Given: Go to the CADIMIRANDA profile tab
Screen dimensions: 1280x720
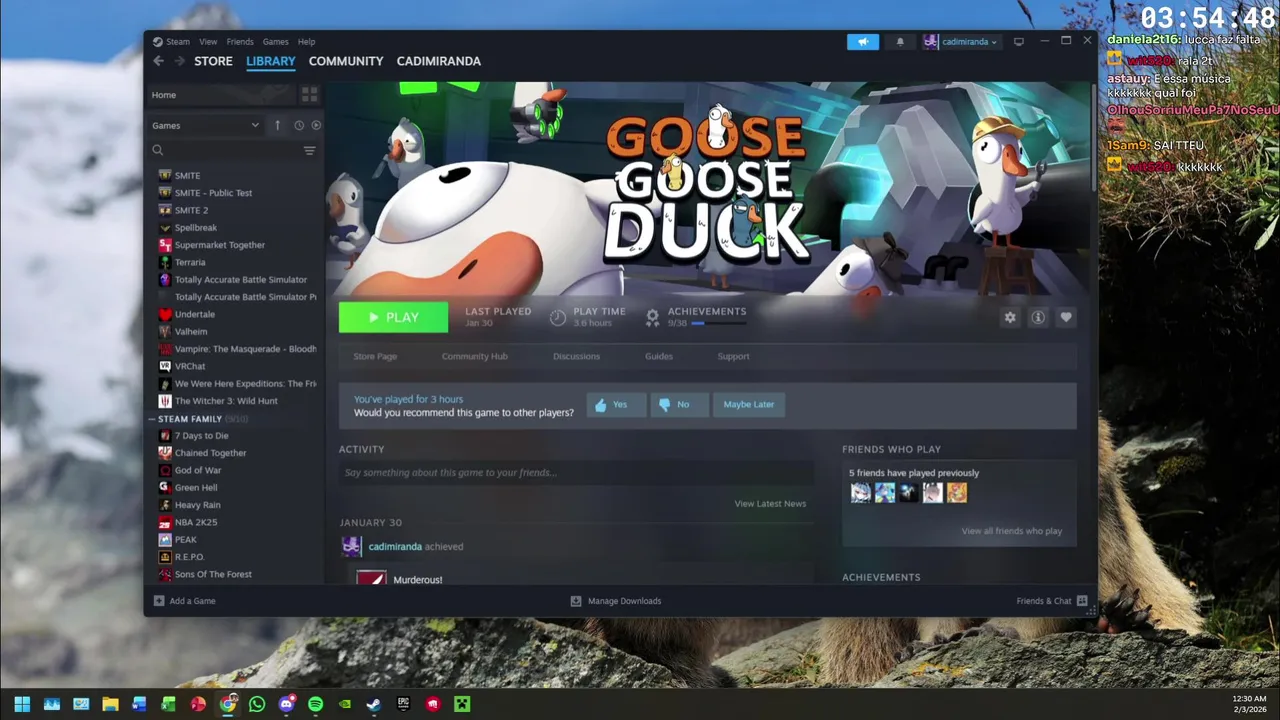Looking at the screenshot, I should click(x=439, y=61).
